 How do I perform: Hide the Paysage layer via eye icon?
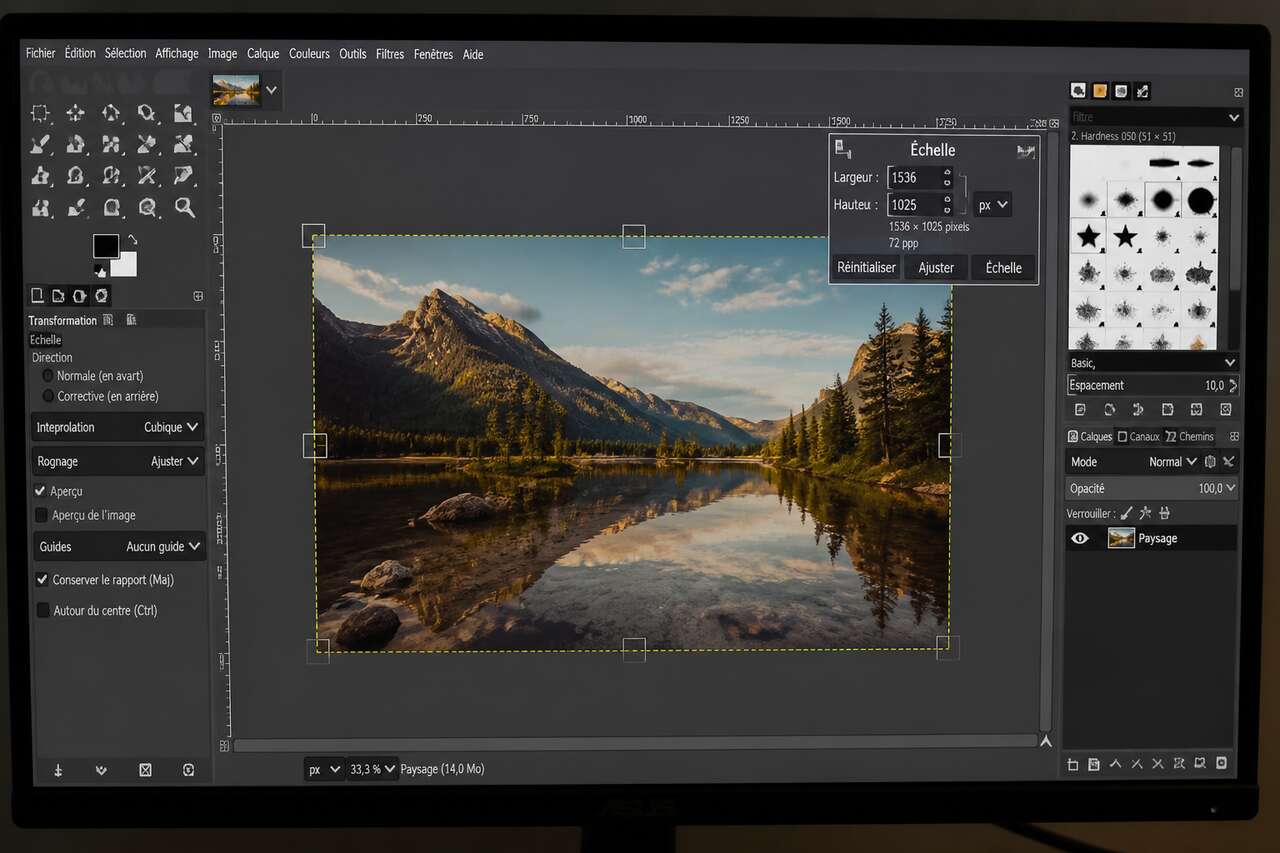click(x=1080, y=538)
